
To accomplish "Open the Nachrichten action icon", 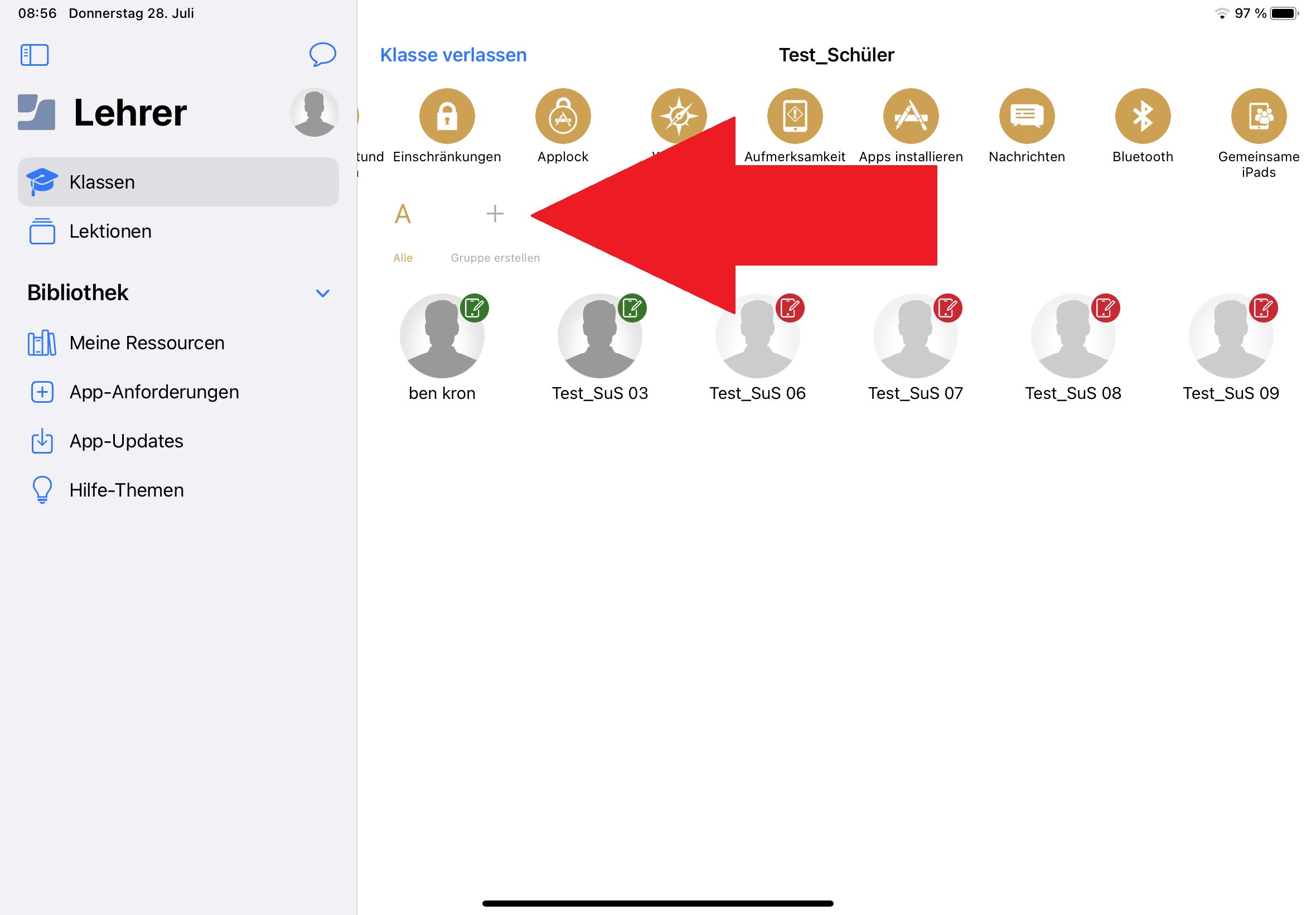I will [x=1027, y=116].
